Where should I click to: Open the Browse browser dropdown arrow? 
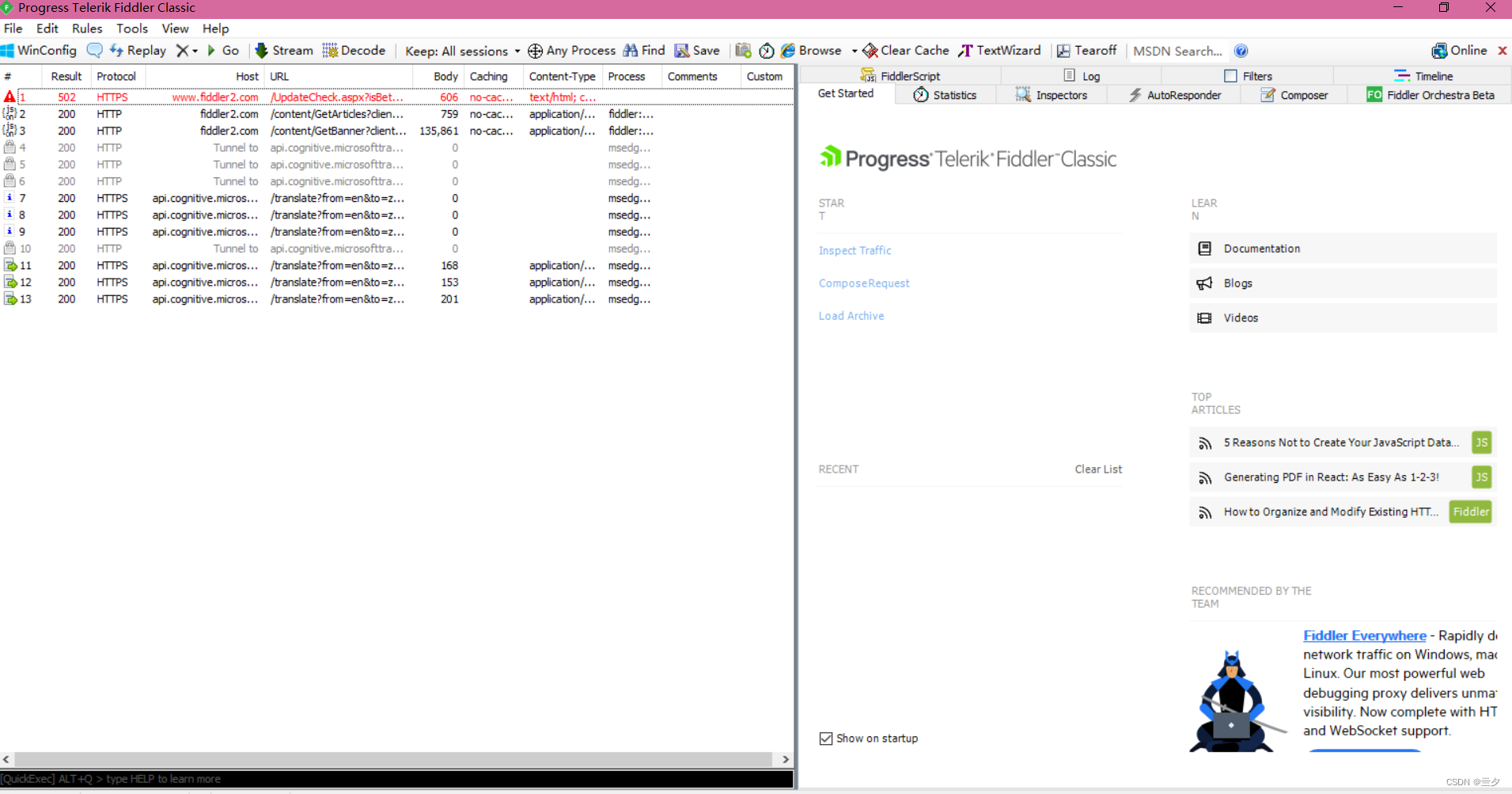853,51
